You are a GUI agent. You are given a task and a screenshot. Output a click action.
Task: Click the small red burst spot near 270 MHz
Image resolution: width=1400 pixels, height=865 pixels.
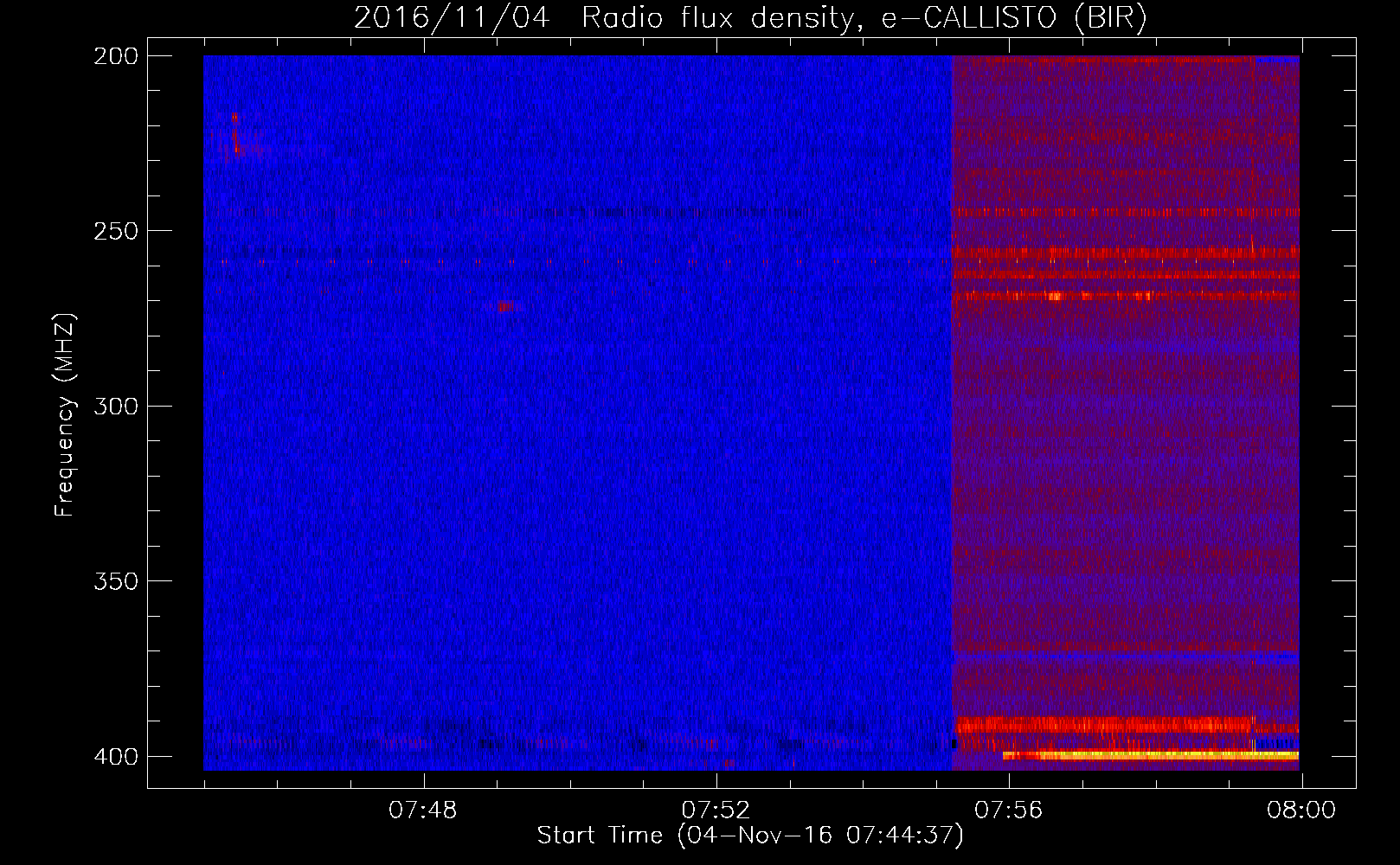point(506,306)
